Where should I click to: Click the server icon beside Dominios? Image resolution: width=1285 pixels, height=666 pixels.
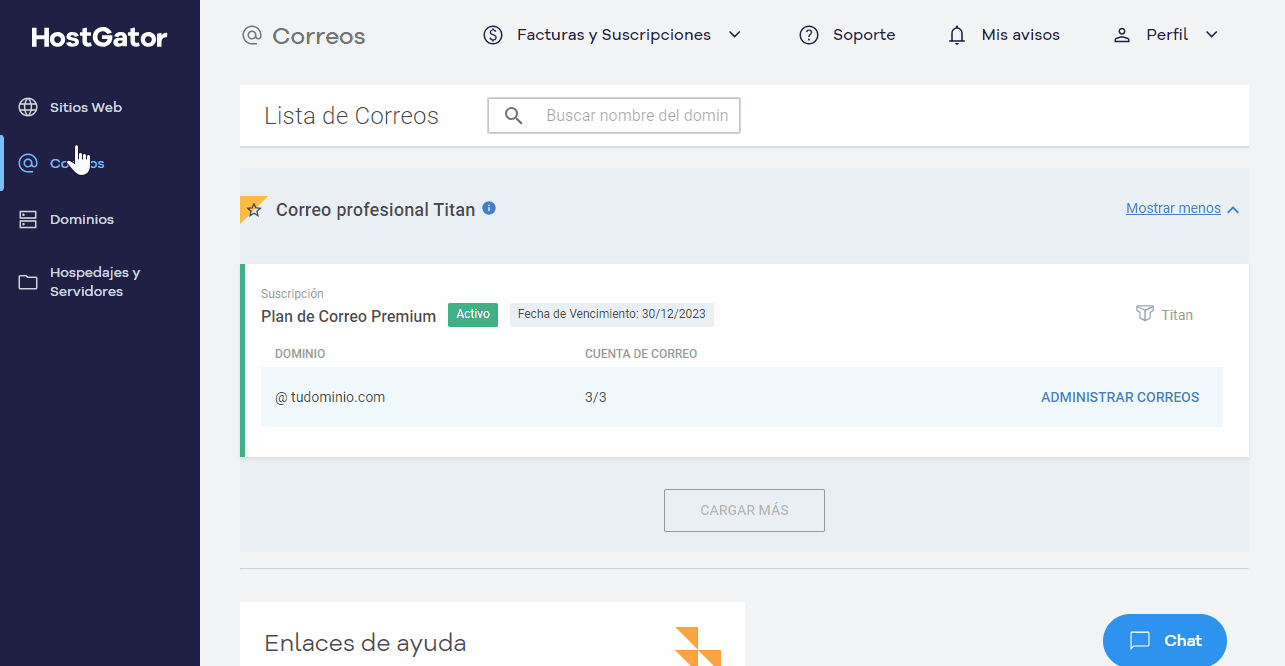pyautogui.click(x=28, y=219)
